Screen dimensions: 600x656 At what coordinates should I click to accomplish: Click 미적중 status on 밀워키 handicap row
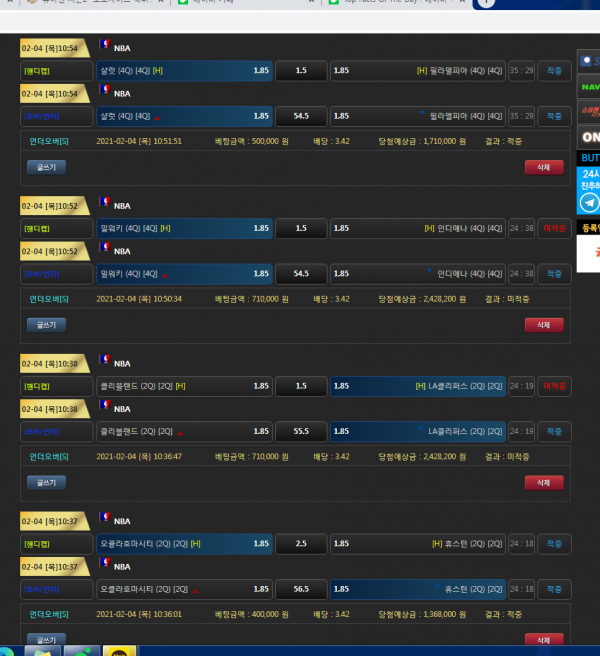pyautogui.click(x=554, y=229)
